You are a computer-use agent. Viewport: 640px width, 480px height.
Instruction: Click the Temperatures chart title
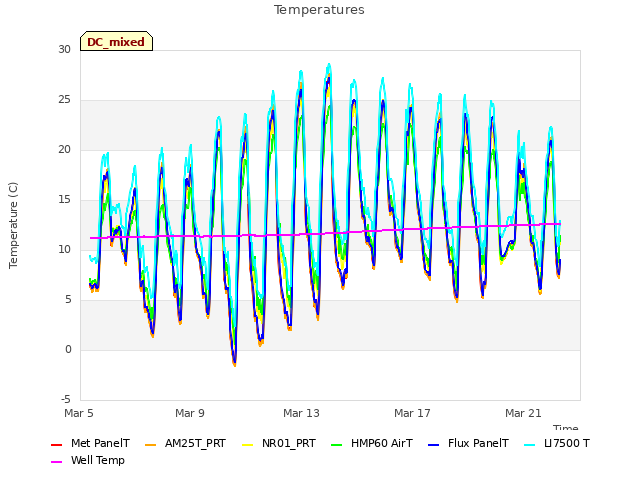coord(319,10)
